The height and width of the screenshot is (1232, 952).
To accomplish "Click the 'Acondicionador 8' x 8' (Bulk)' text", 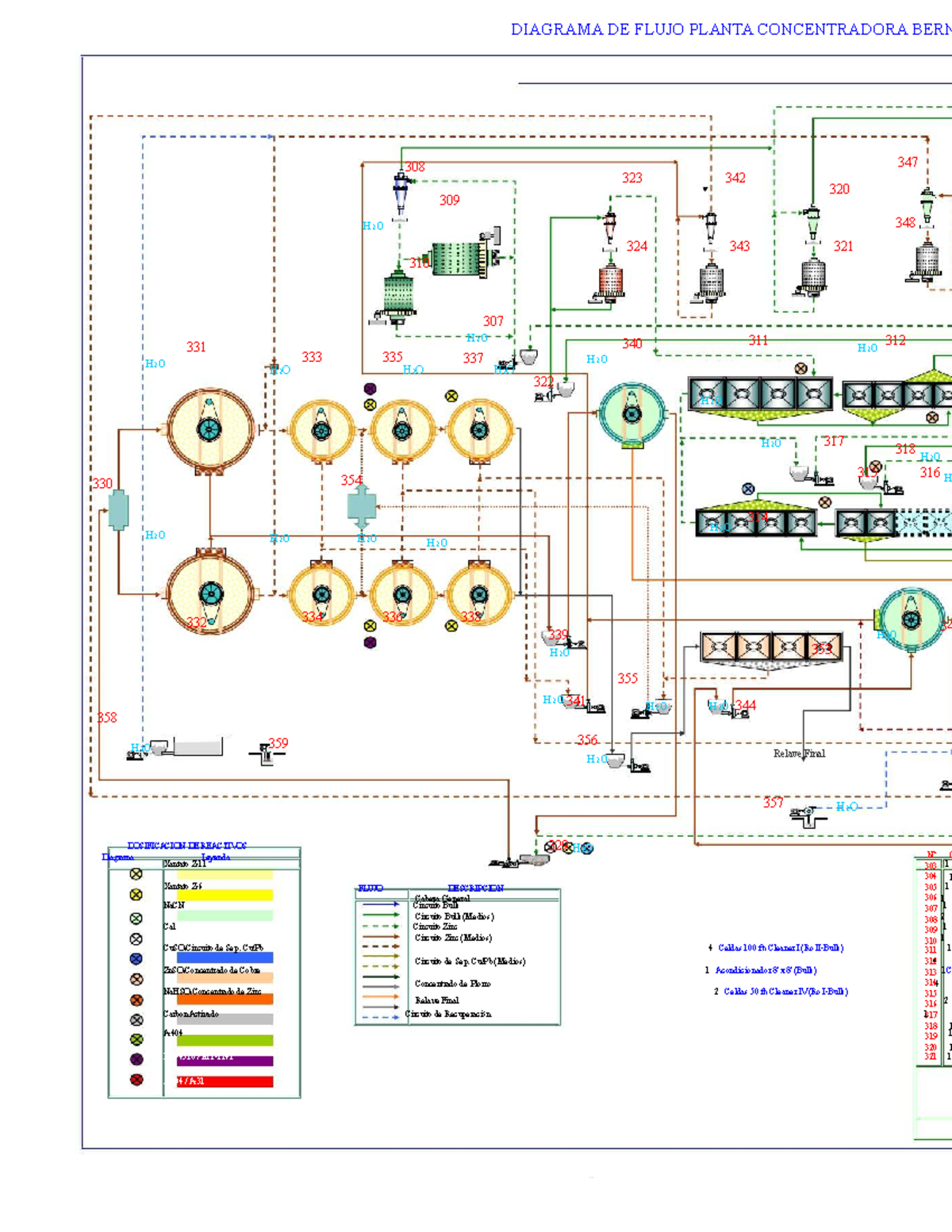I will pos(766,970).
